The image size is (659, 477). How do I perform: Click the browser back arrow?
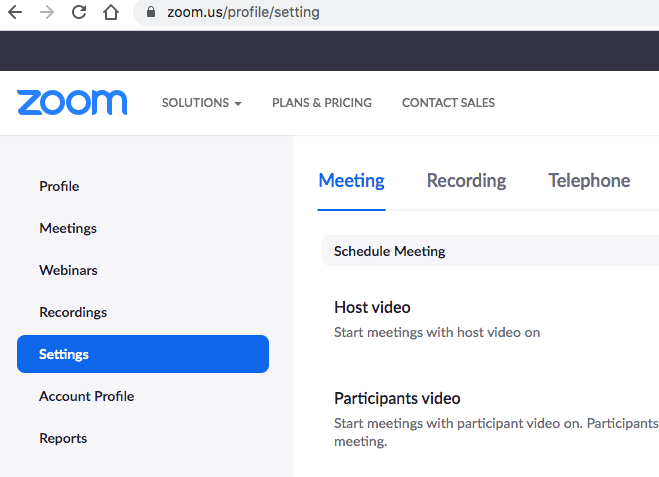coord(15,13)
